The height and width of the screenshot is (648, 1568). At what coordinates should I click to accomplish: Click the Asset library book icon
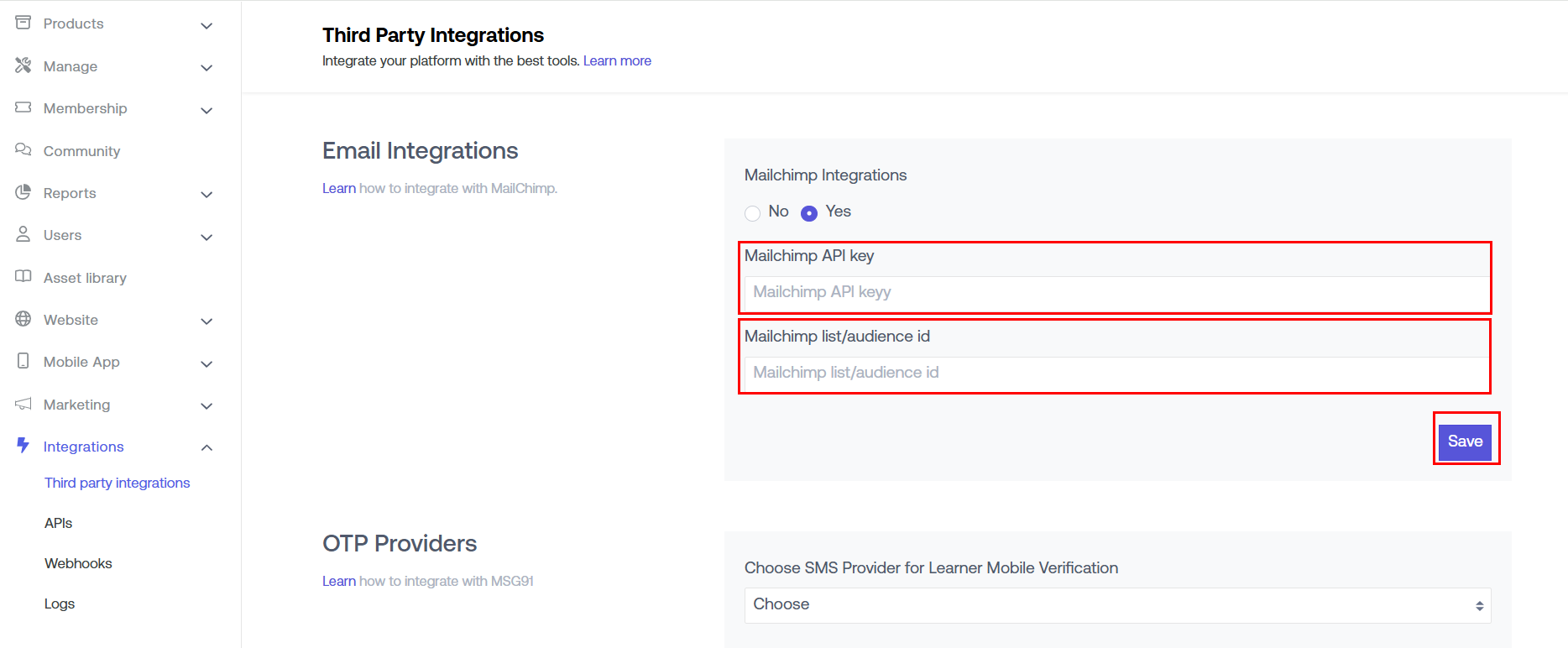pos(24,277)
